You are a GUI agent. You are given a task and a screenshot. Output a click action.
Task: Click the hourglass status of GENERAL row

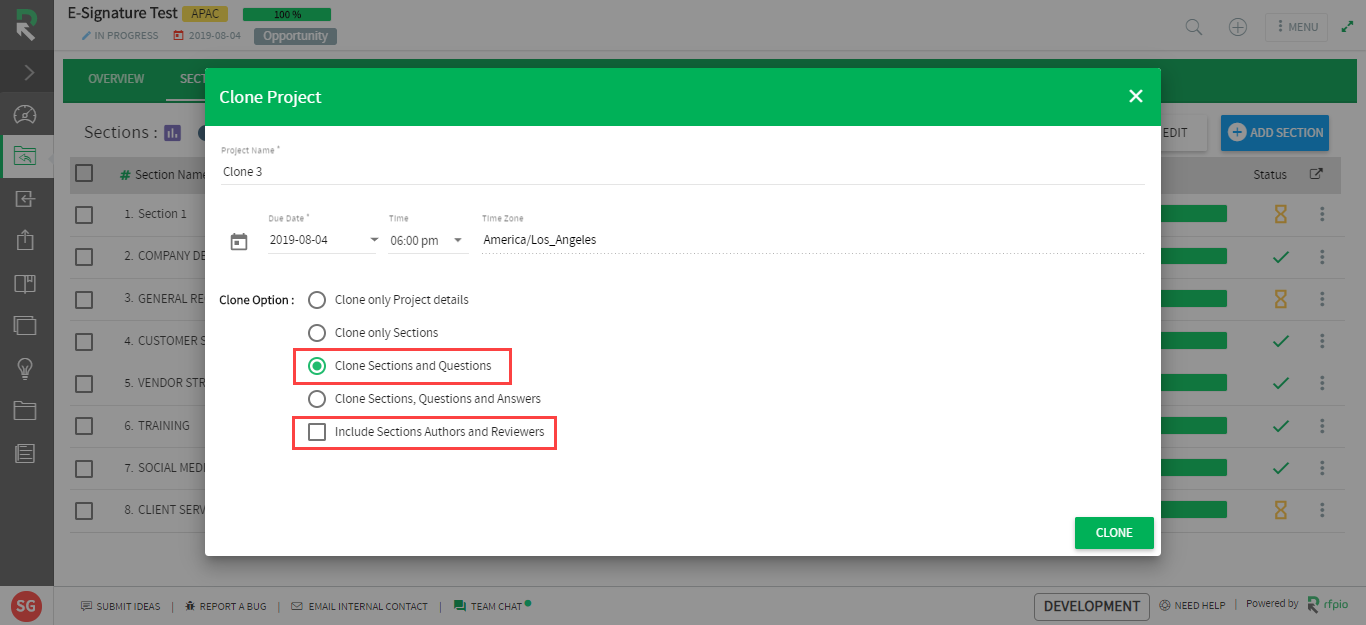coord(1280,299)
